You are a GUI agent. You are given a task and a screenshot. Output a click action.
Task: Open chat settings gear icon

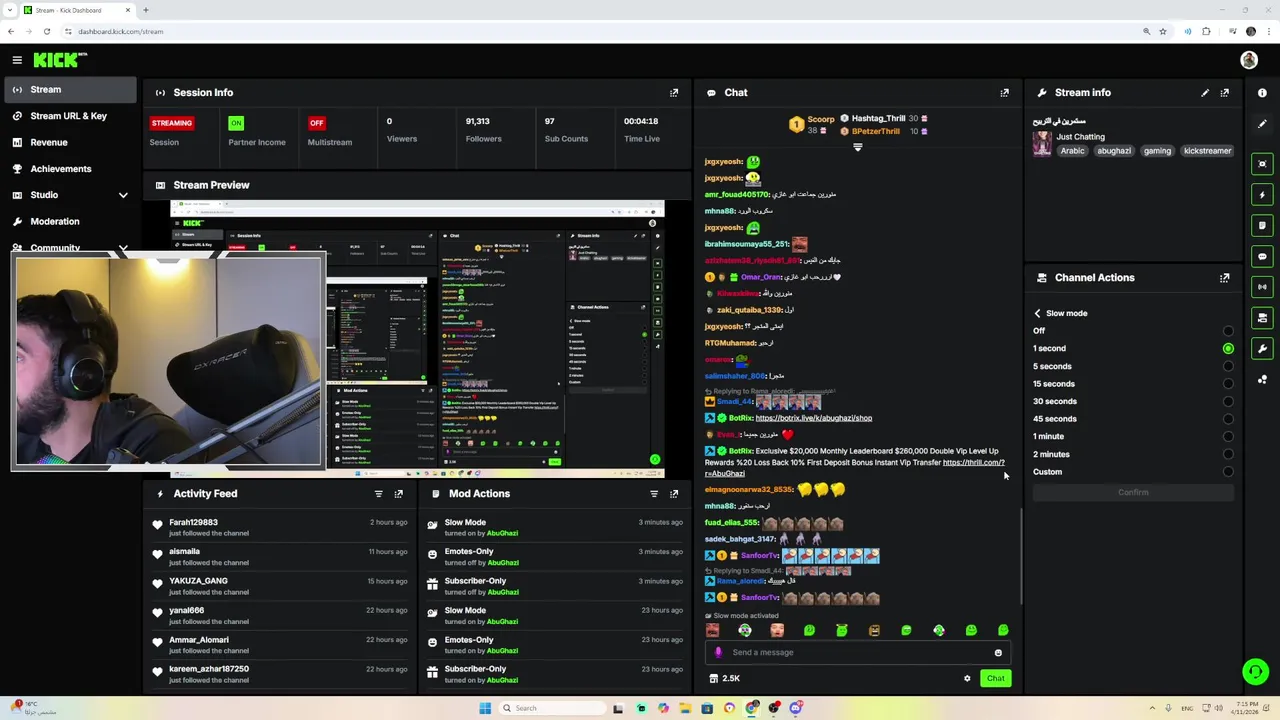pyautogui.click(x=967, y=679)
